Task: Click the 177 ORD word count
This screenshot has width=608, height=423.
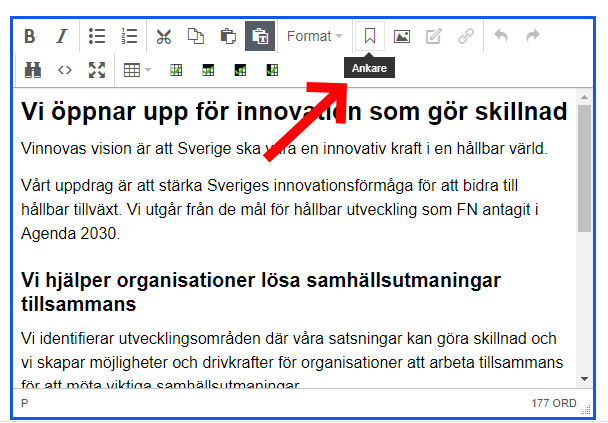Action: tap(554, 403)
